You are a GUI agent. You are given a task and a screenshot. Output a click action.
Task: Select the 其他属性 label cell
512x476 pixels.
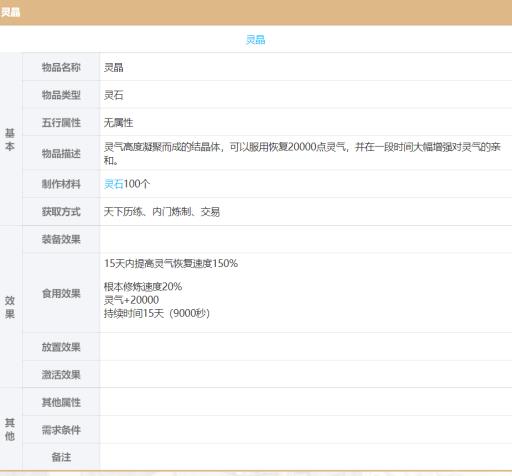pyautogui.click(x=61, y=402)
